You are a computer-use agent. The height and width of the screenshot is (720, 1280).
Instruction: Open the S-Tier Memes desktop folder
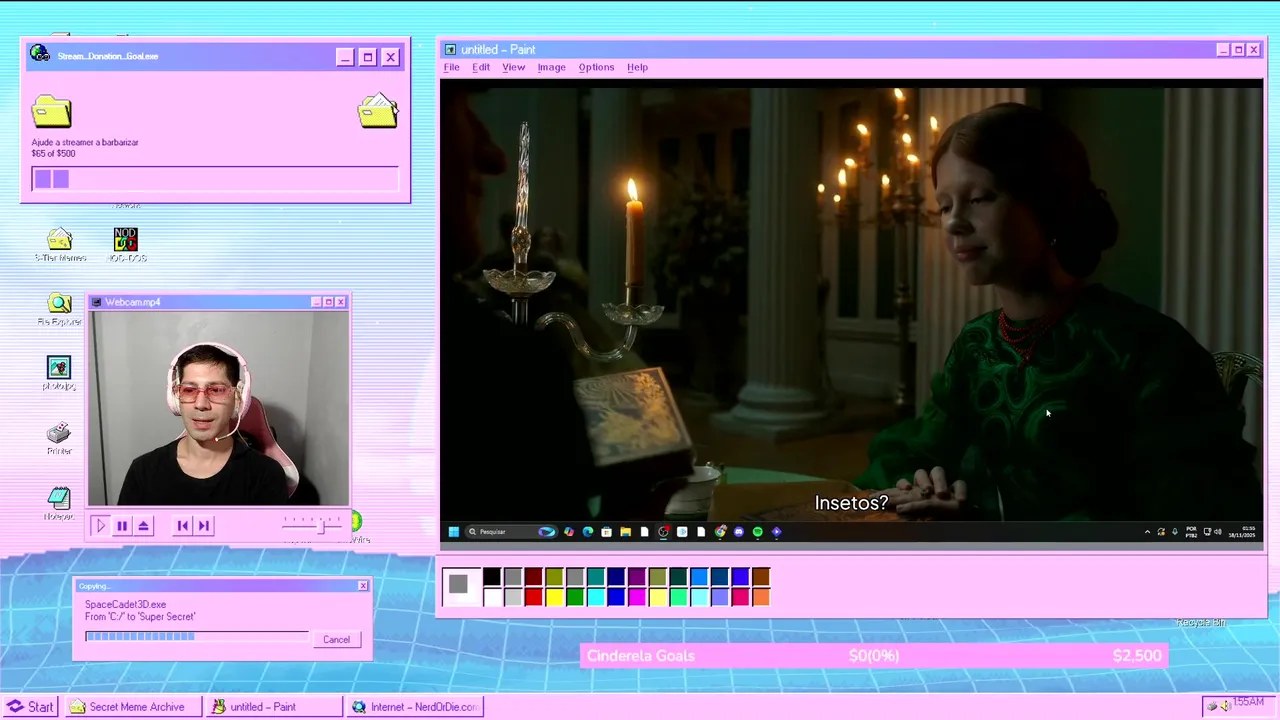[60, 244]
